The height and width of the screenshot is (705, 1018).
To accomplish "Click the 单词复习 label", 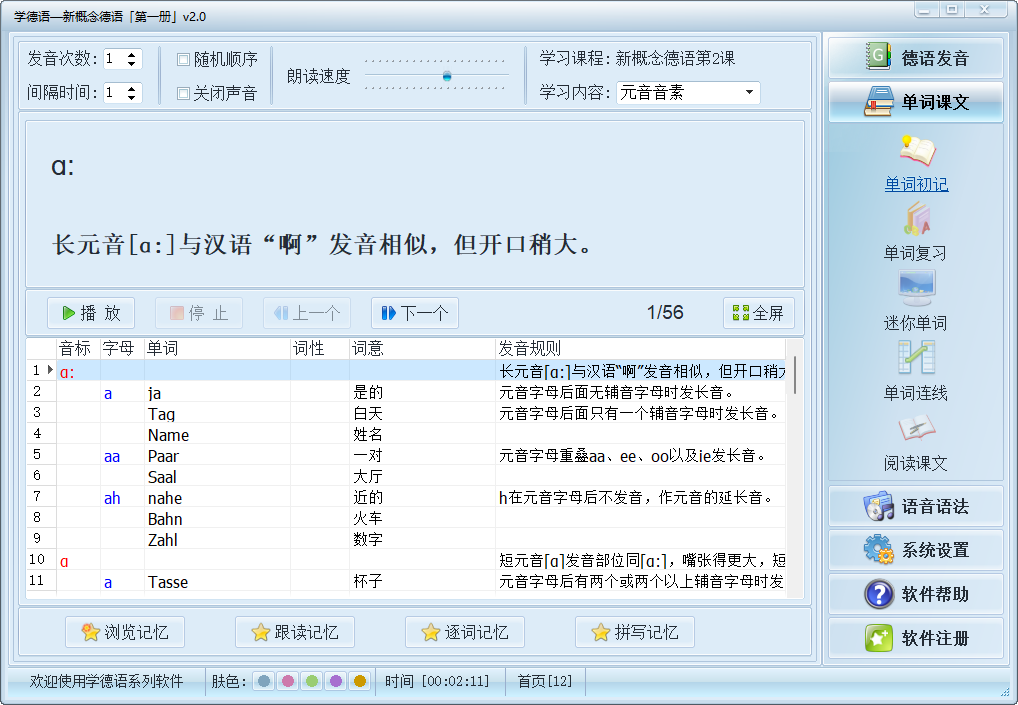I will click(915, 253).
